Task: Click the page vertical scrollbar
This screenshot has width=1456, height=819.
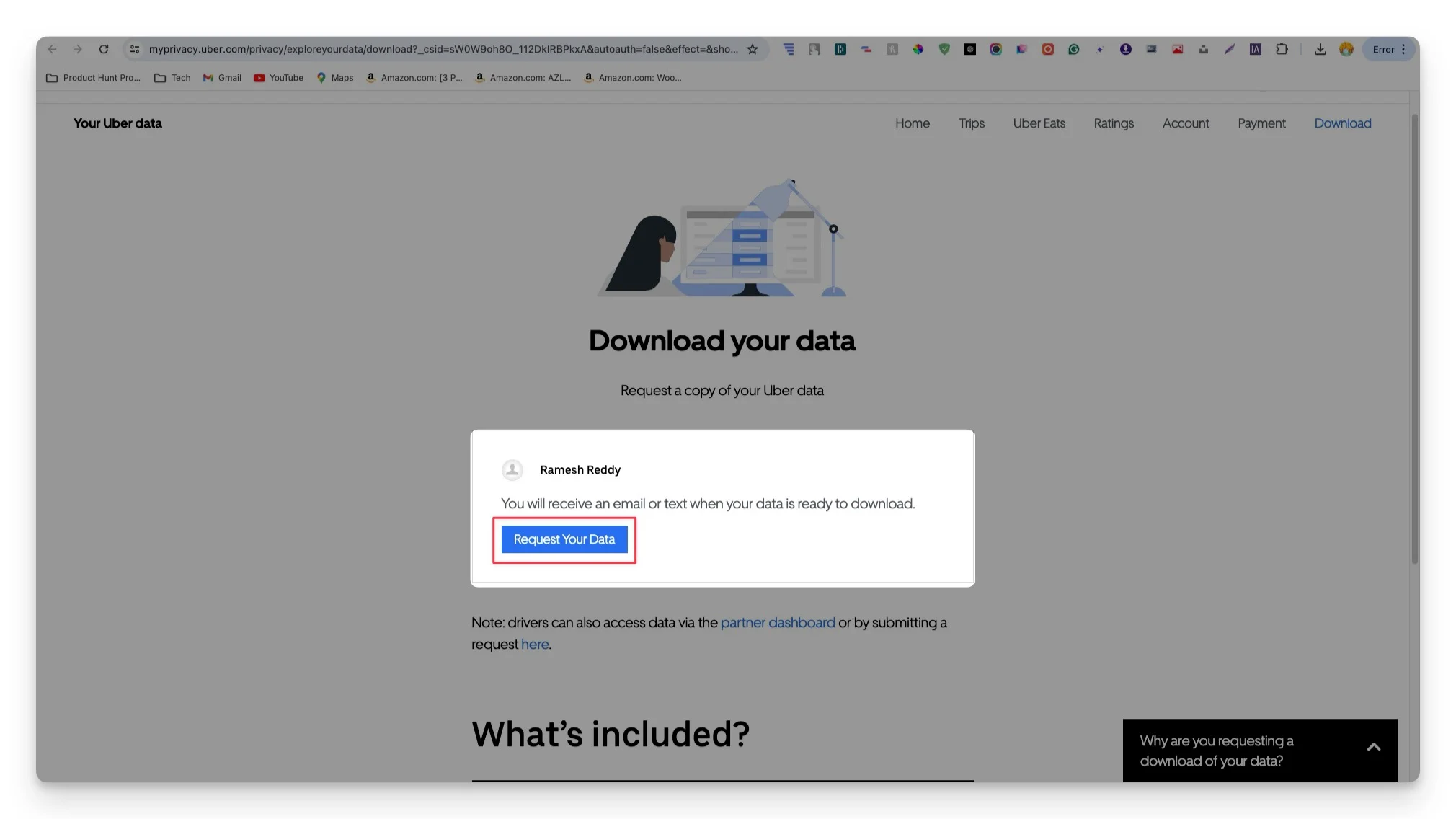Action: point(1414,339)
